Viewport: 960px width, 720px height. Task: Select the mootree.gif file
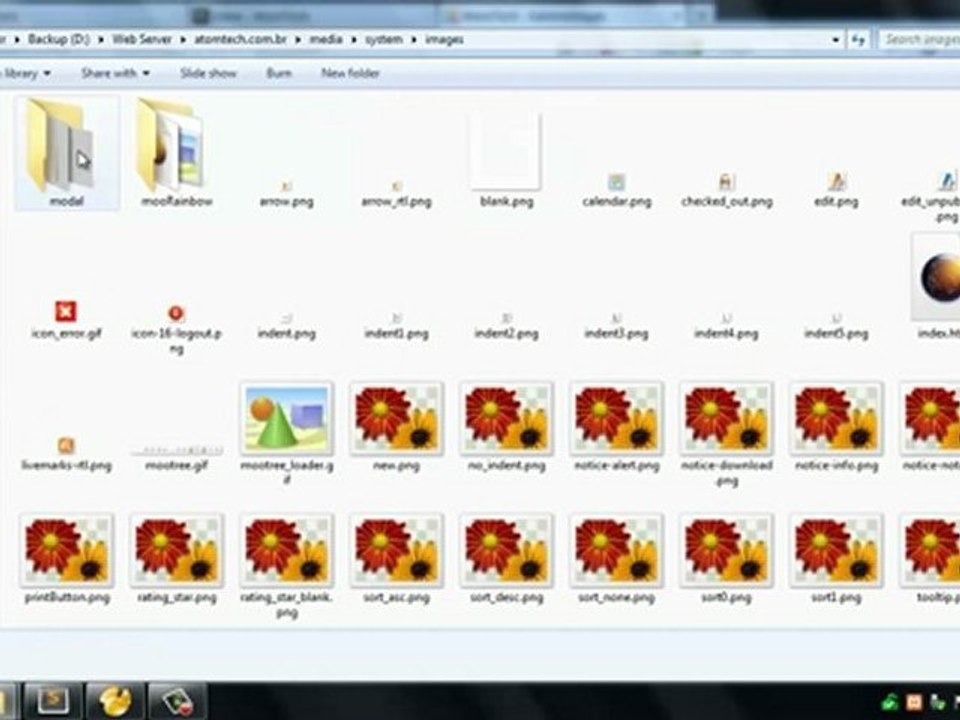[x=176, y=459]
